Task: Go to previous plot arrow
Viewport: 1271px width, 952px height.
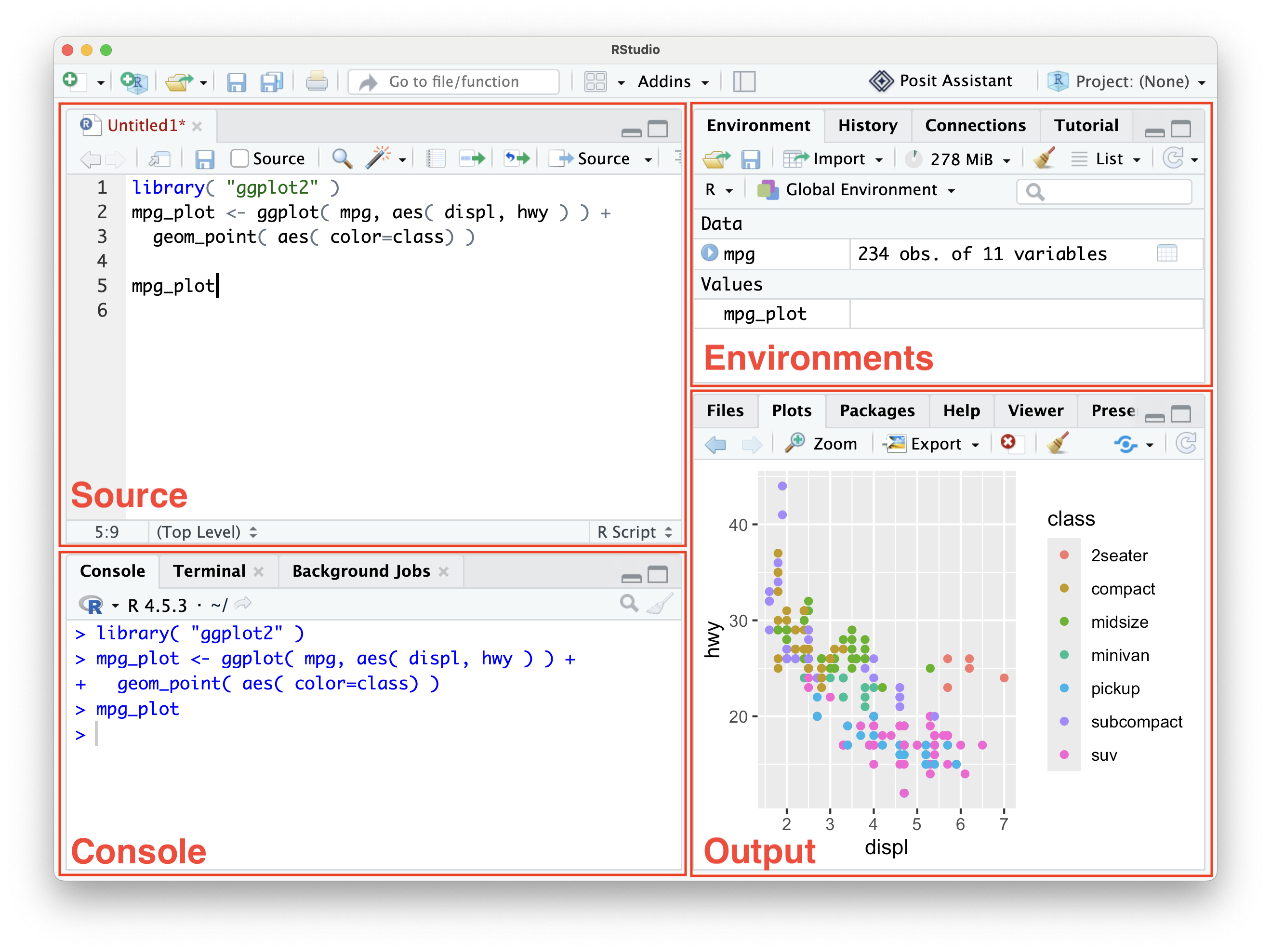Action: pyautogui.click(x=715, y=444)
